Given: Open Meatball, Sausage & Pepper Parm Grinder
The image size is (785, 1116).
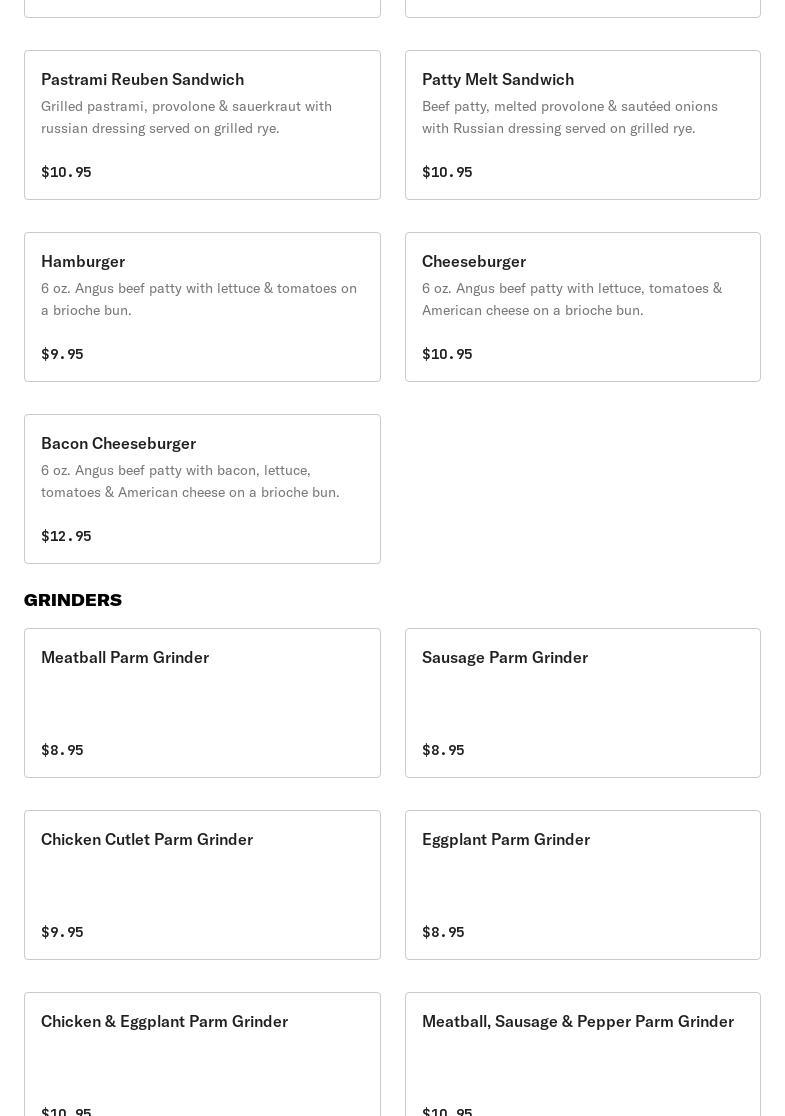Looking at the screenshot, I should [x=577, y=1021].
